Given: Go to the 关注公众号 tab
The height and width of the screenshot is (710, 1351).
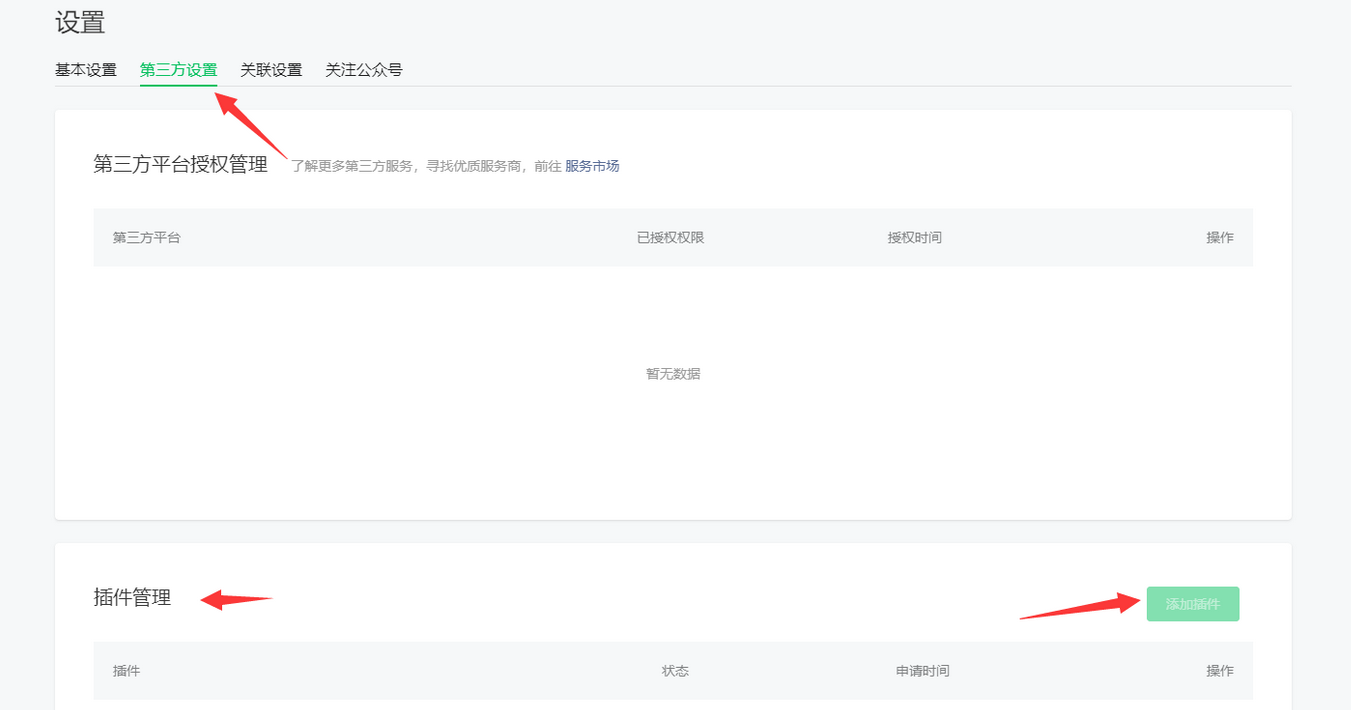Looking at the screenshot, I should tap(364, 70).
